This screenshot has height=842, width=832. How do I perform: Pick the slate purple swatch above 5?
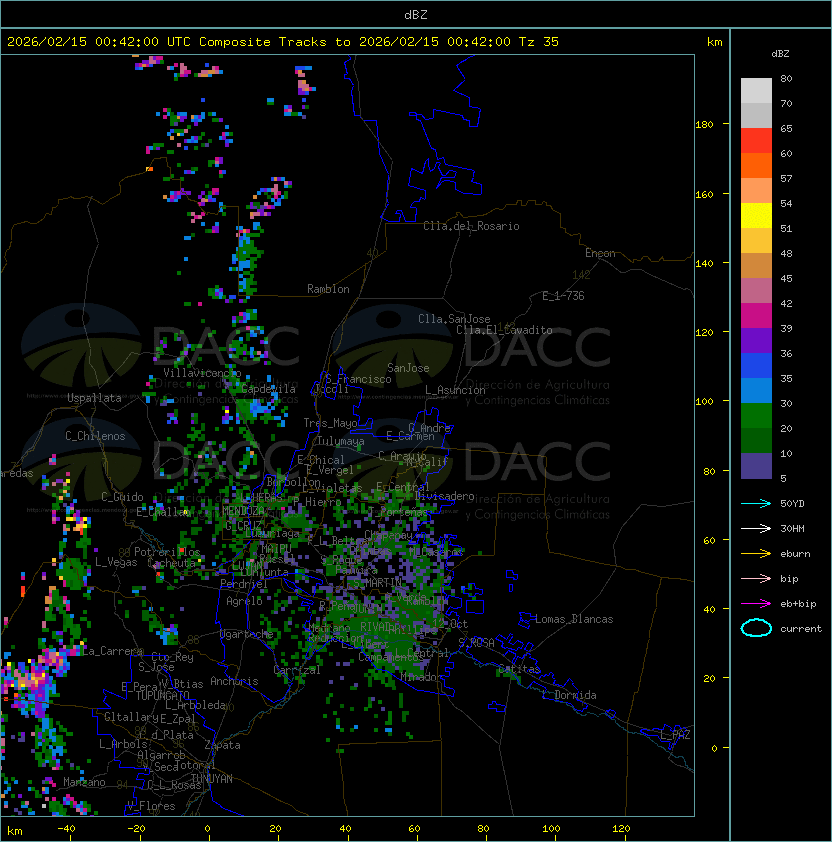756,466
